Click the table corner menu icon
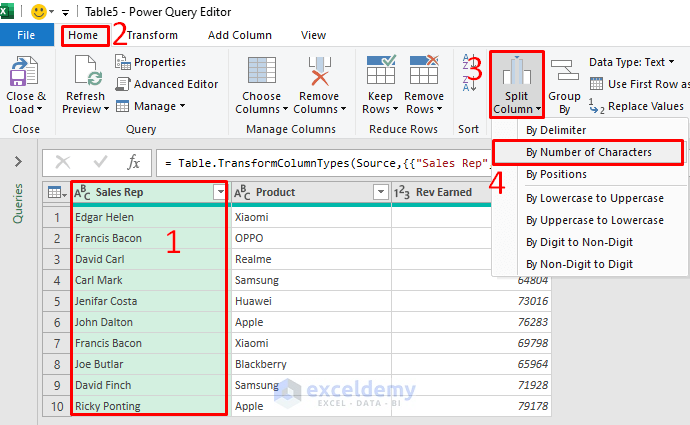 pyautogui.click(x=57, y=192)
